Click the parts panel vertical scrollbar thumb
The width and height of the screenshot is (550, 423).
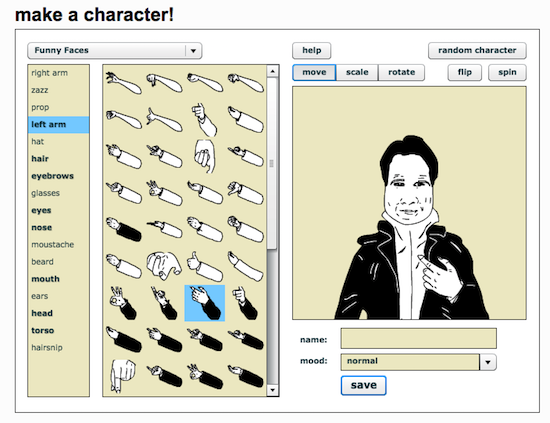coord(272,163)
